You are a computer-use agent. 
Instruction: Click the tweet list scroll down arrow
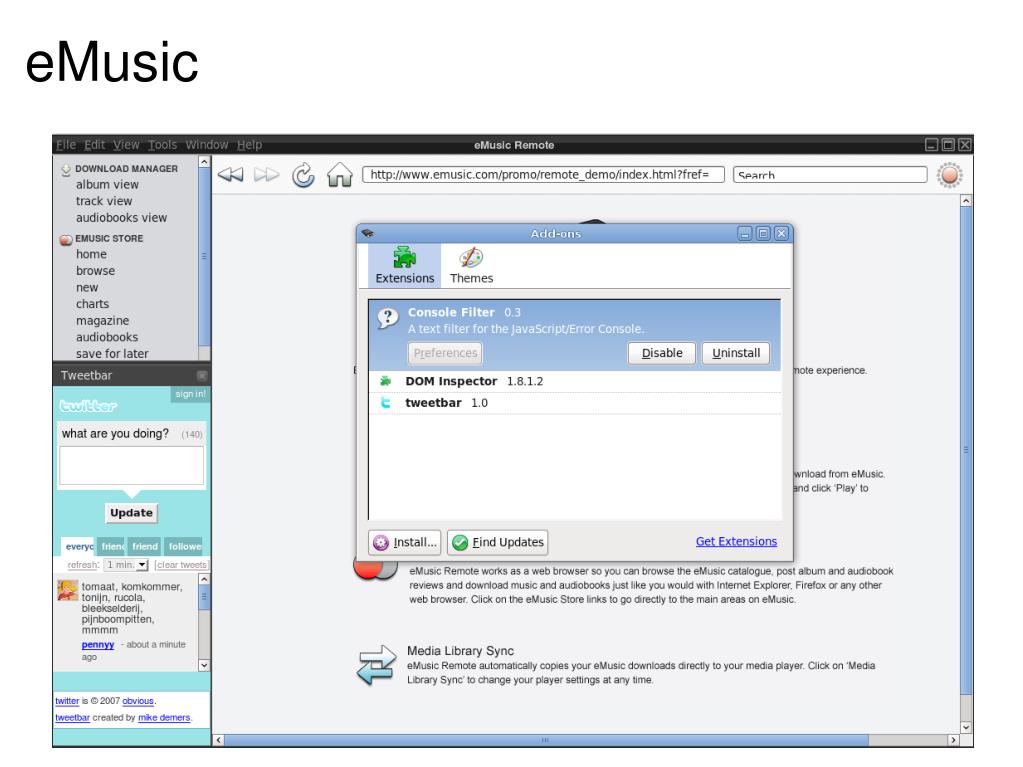[204, 665]
